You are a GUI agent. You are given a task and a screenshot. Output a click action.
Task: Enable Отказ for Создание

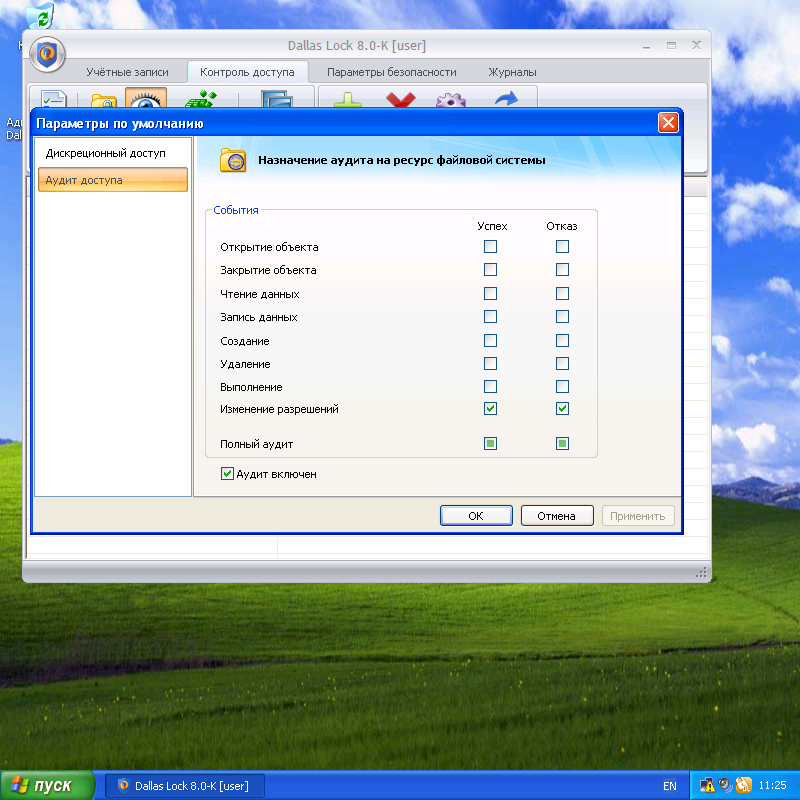point(562,340)
